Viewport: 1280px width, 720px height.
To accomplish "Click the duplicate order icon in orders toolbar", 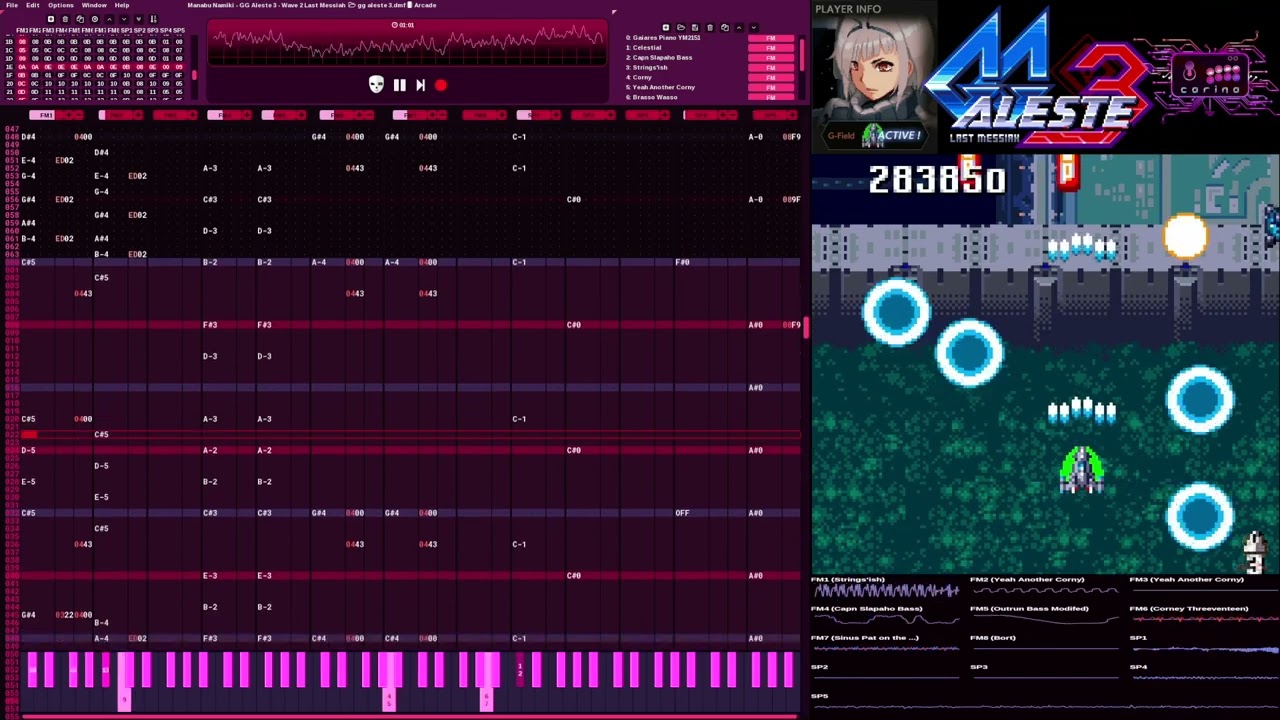I will click(80, 19).
